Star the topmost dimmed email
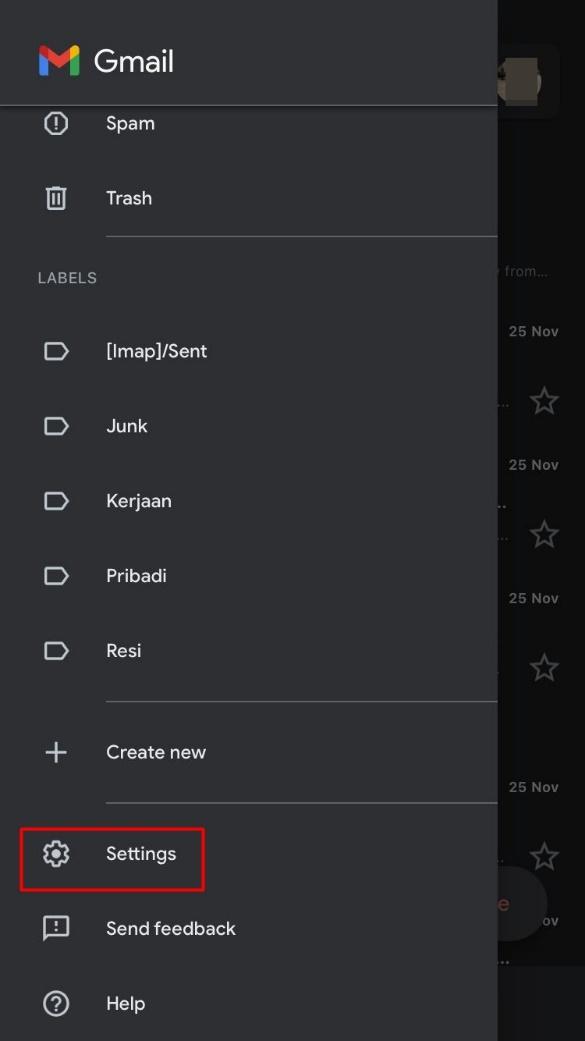The image size is (585, 1041). click(544, 401)
